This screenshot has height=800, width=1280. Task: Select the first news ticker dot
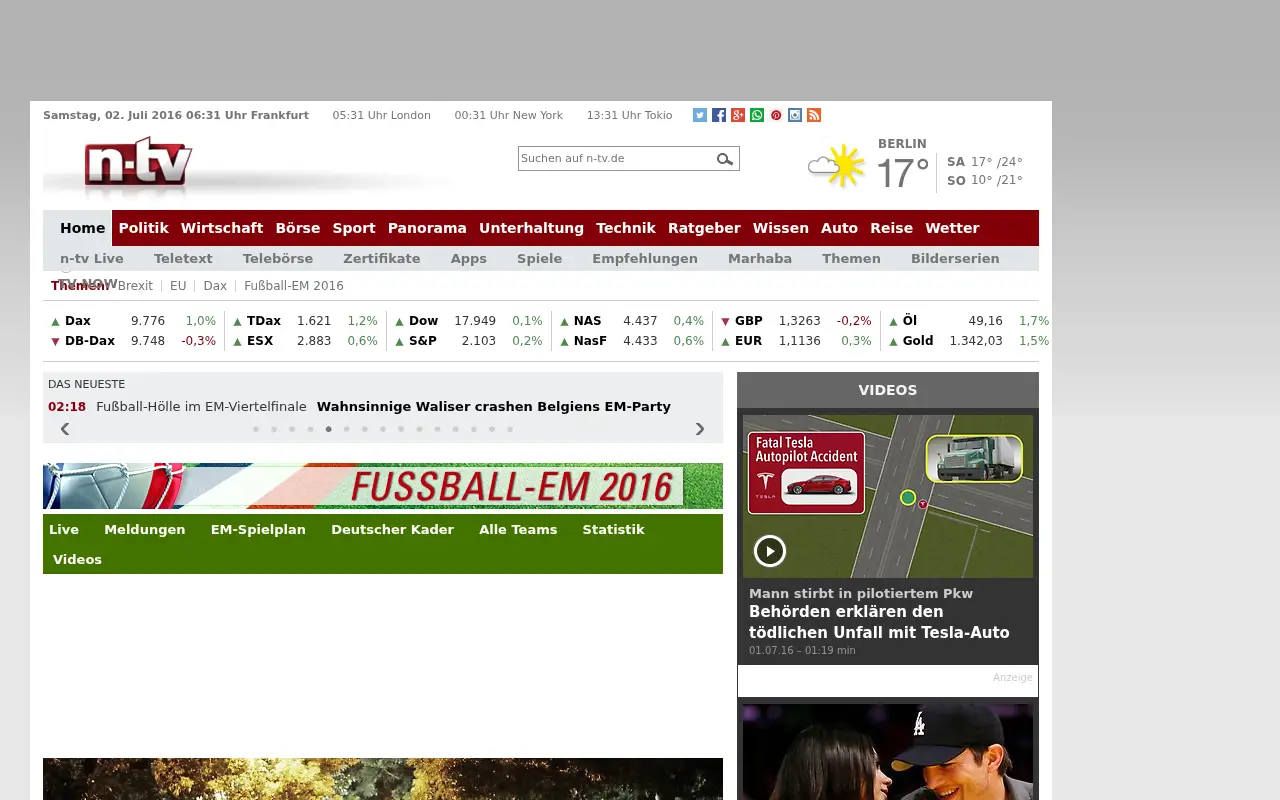[x=256, y=429]
